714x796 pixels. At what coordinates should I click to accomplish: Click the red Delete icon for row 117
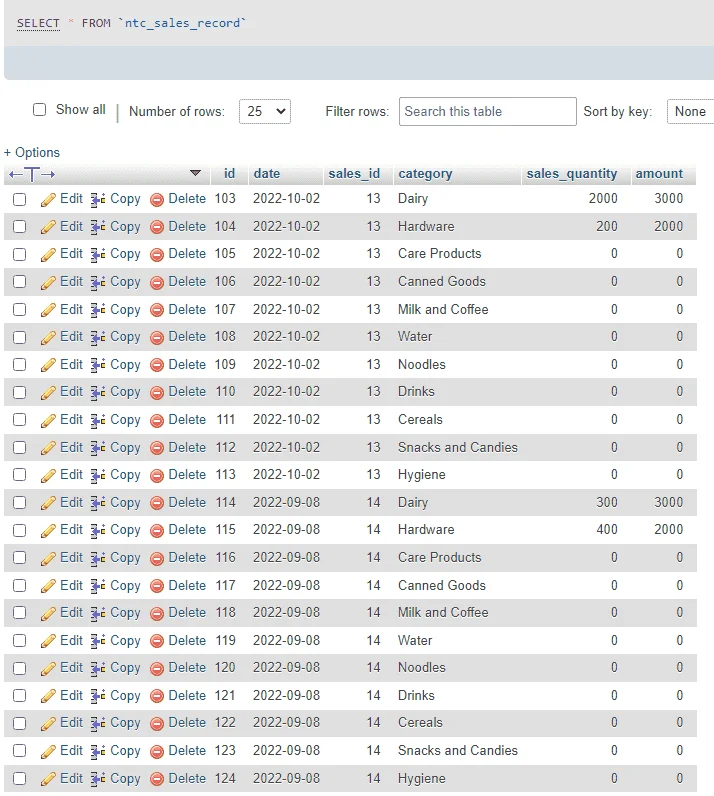click(x=157, y=586)
